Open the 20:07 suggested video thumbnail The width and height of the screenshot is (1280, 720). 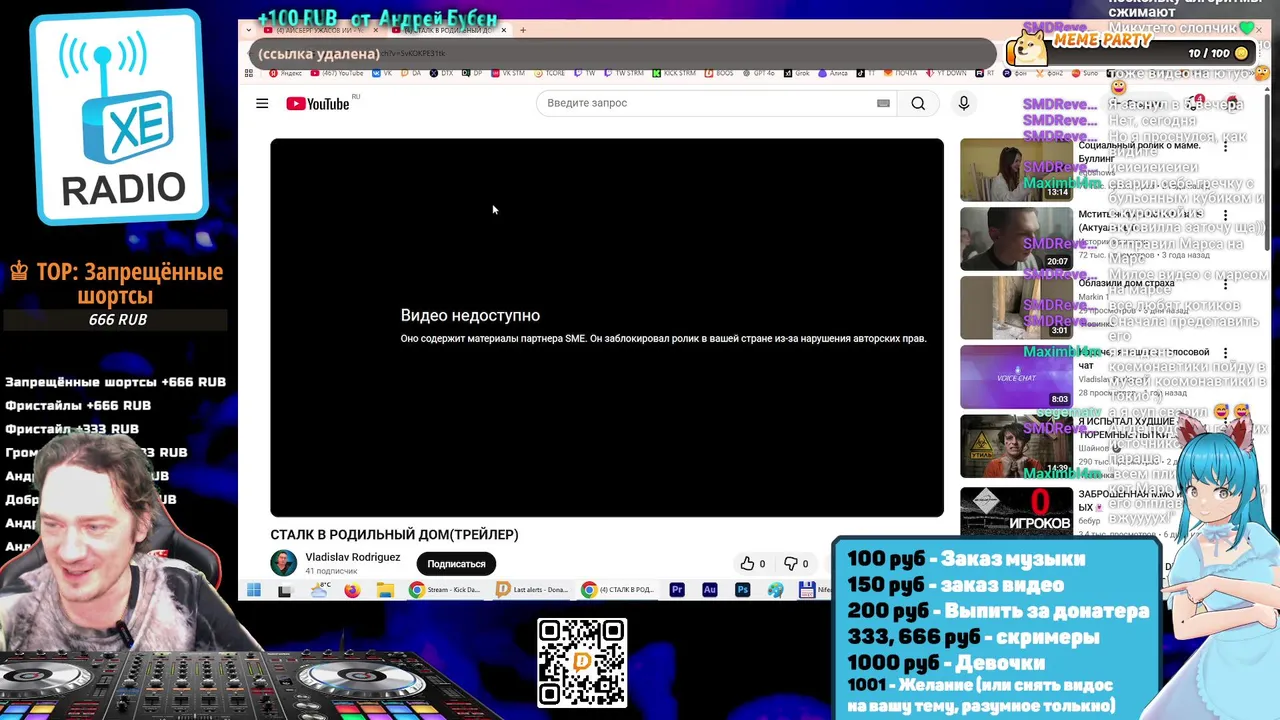click(x=1016, y=239)
